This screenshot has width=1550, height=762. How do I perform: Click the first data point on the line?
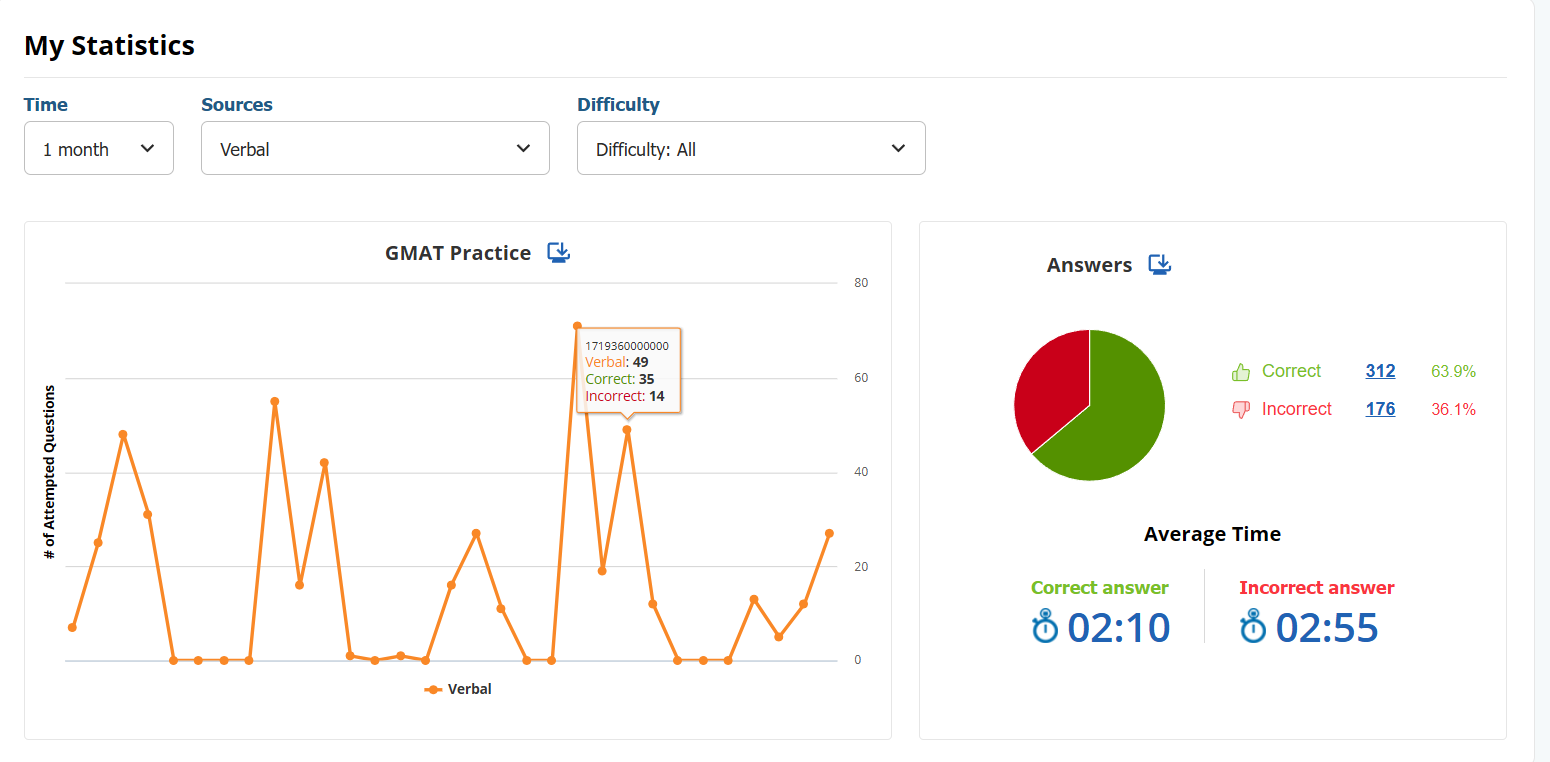pos(72,627)
